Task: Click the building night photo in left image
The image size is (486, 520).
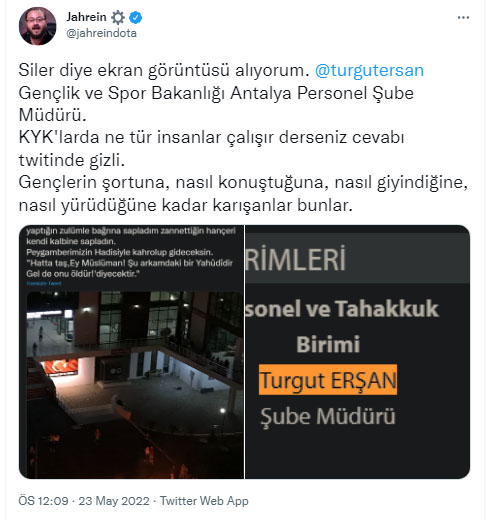Action: 135,384
